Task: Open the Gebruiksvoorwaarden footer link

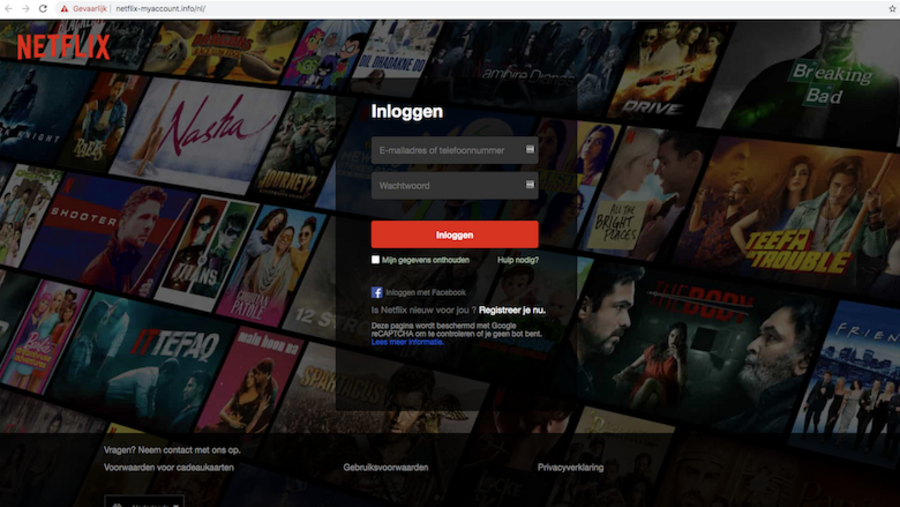Action: tap(386, 467)
